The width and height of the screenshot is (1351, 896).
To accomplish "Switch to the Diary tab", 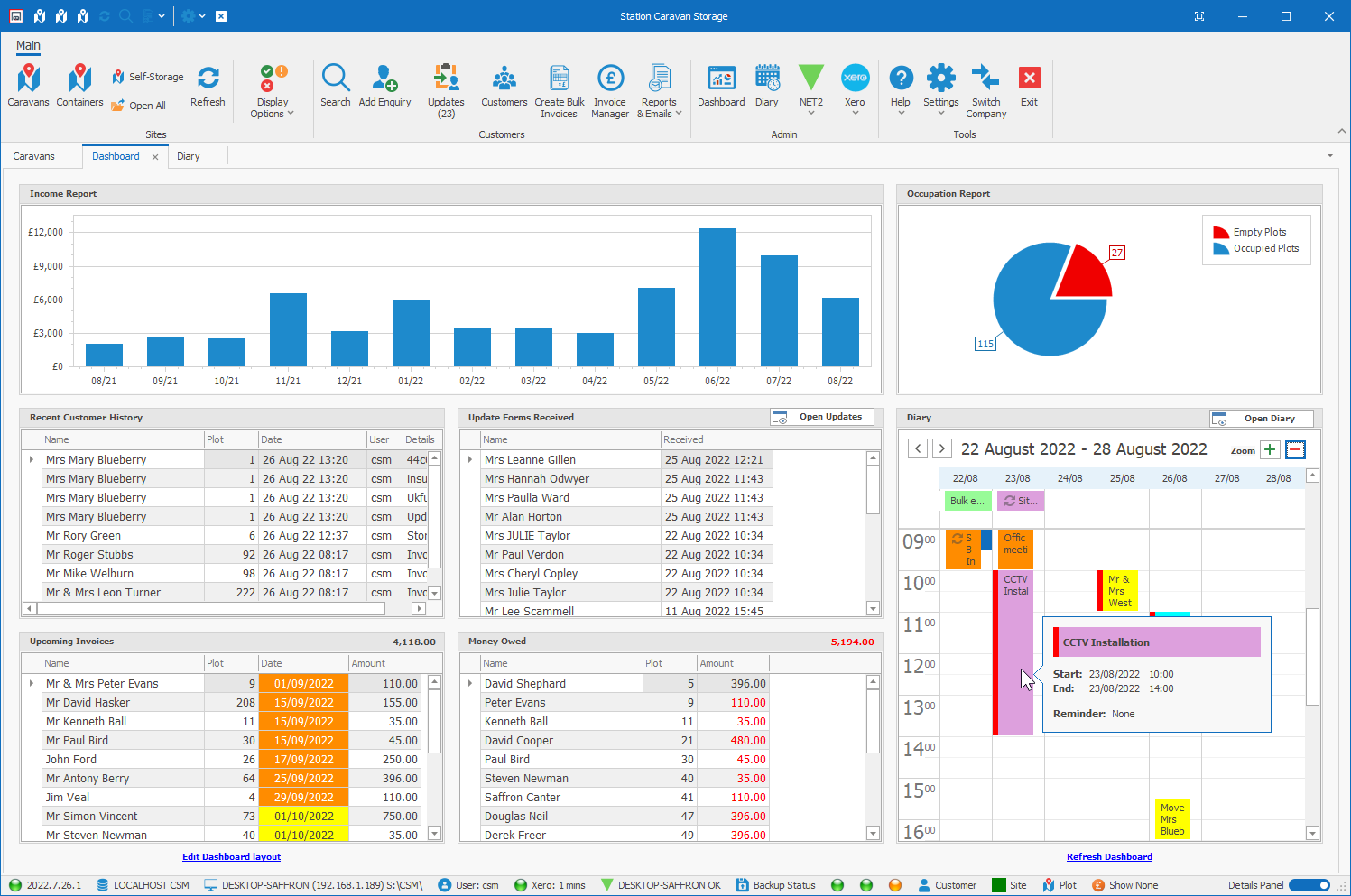I will [x=188, y=156].
